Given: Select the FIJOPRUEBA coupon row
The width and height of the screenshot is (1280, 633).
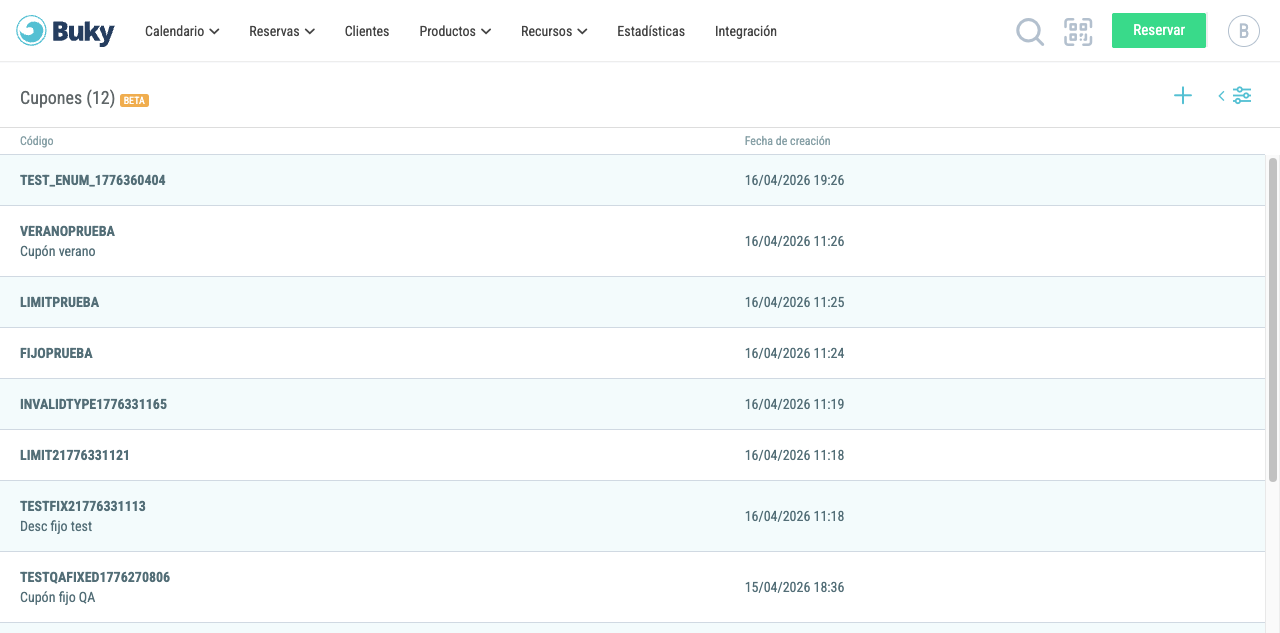Looking at the screenshot, I should 632,353.
